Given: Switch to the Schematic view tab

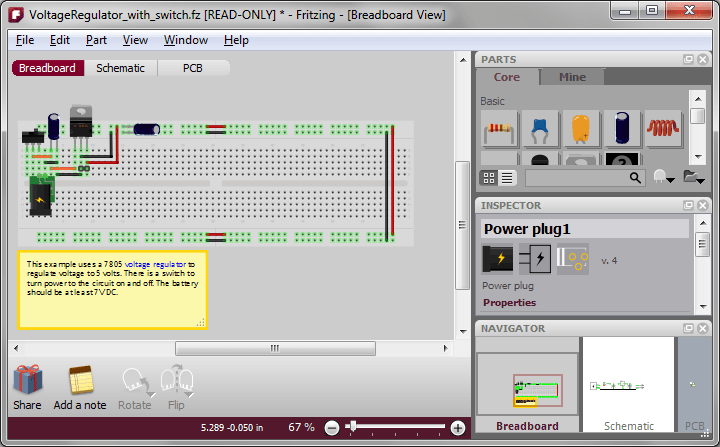Looking at the screenshot, I should tap(120, 68).
